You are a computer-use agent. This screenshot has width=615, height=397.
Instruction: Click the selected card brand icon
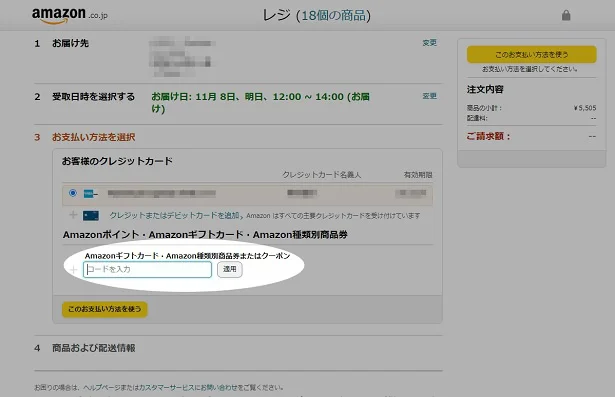pyautogui.click(x=91, y=193)
